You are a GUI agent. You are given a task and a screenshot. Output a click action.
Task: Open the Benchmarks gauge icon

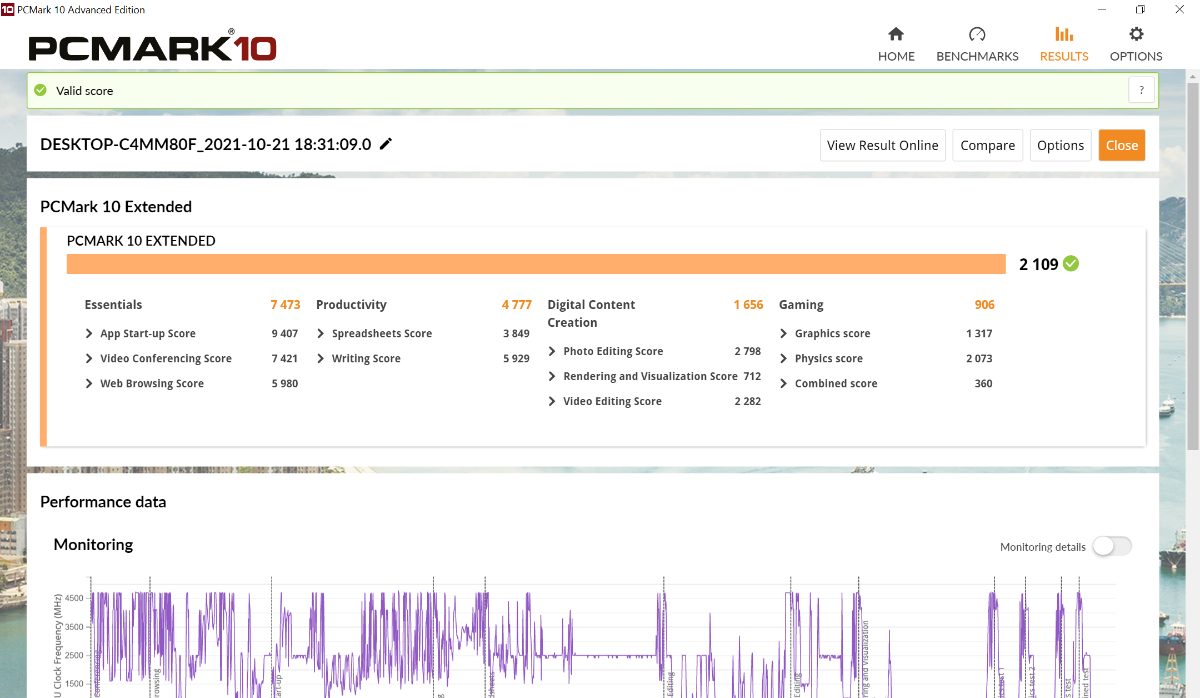[977, 35]
